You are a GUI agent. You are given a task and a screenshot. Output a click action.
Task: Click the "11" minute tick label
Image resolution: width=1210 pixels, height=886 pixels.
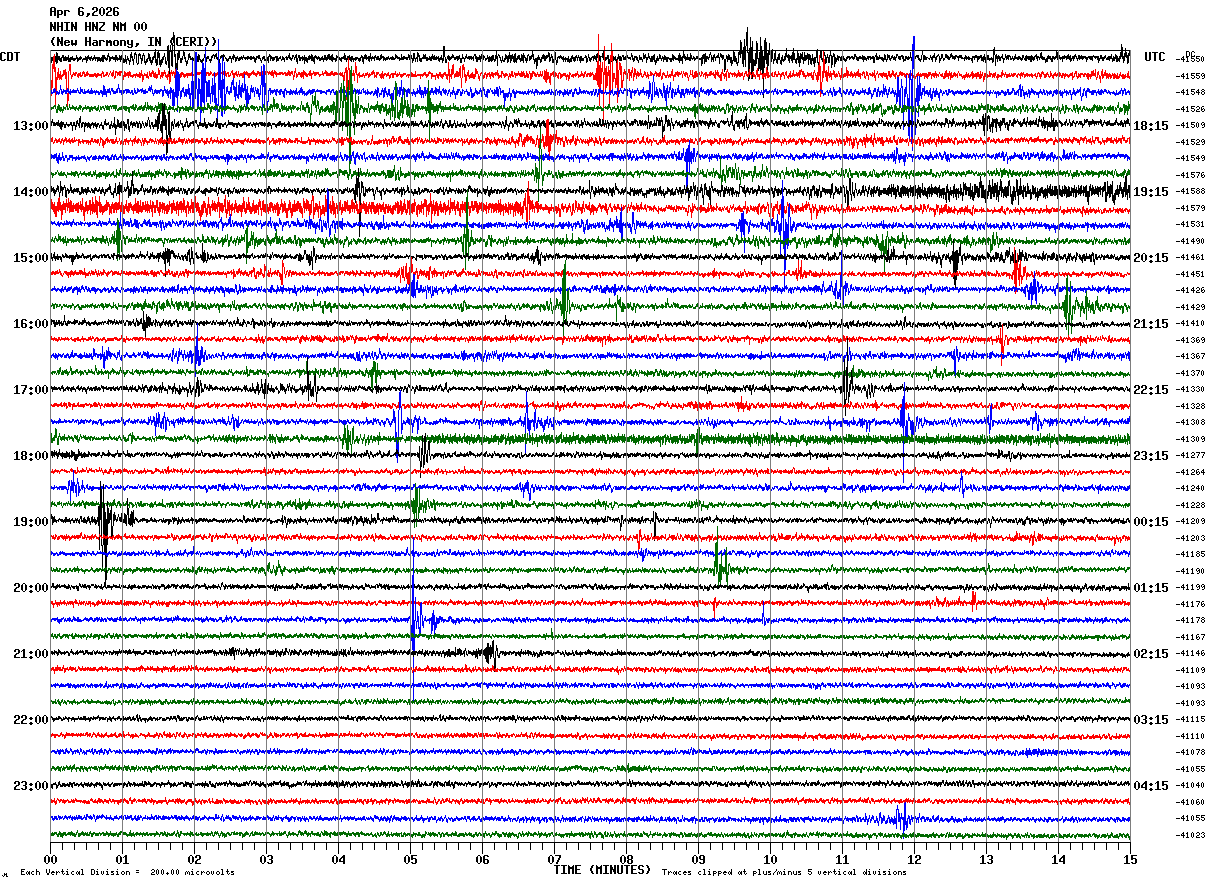[842, 860]
